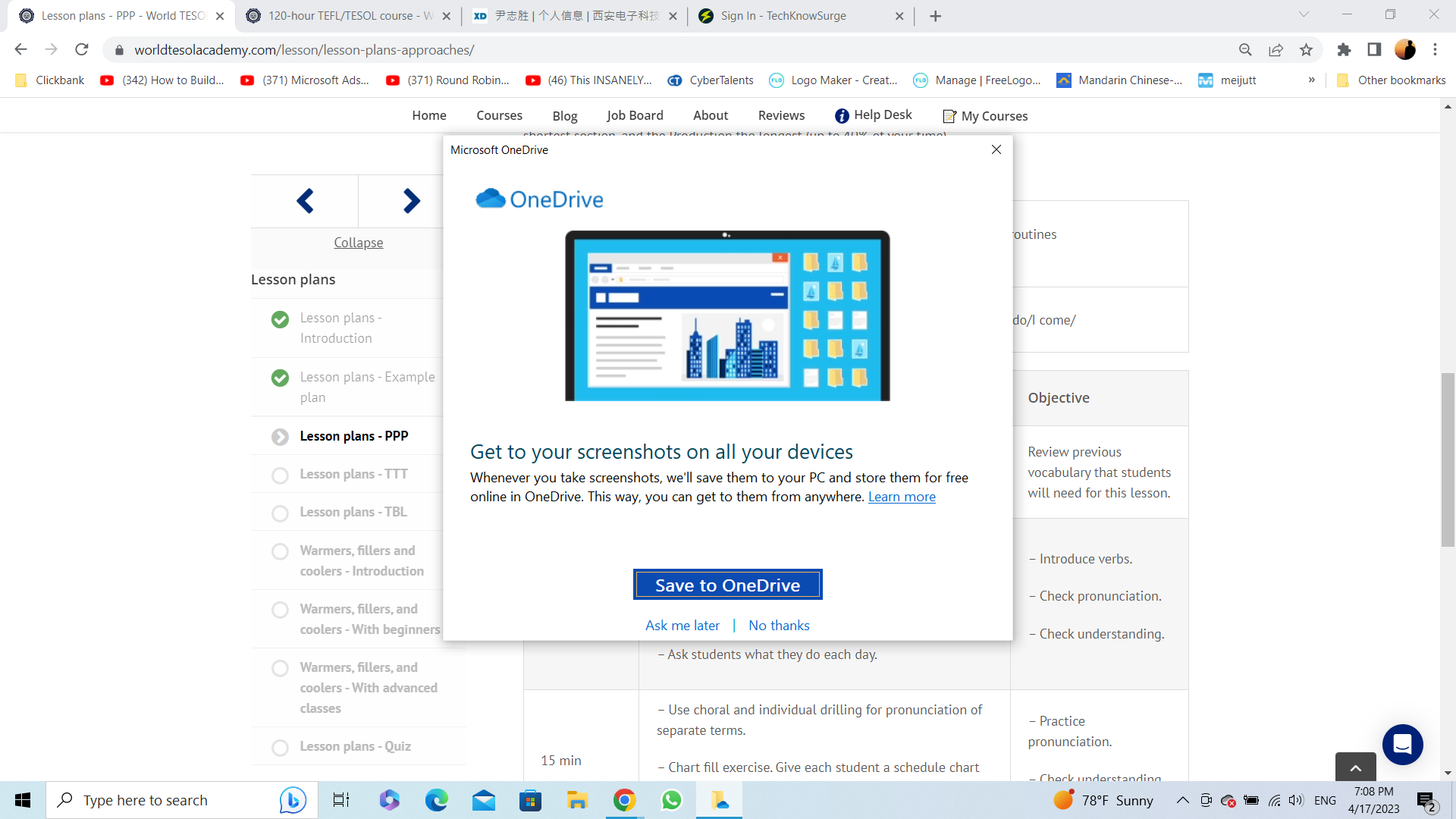Show hidden system tray icons

pyautogui.click(x=1182, y=800)
